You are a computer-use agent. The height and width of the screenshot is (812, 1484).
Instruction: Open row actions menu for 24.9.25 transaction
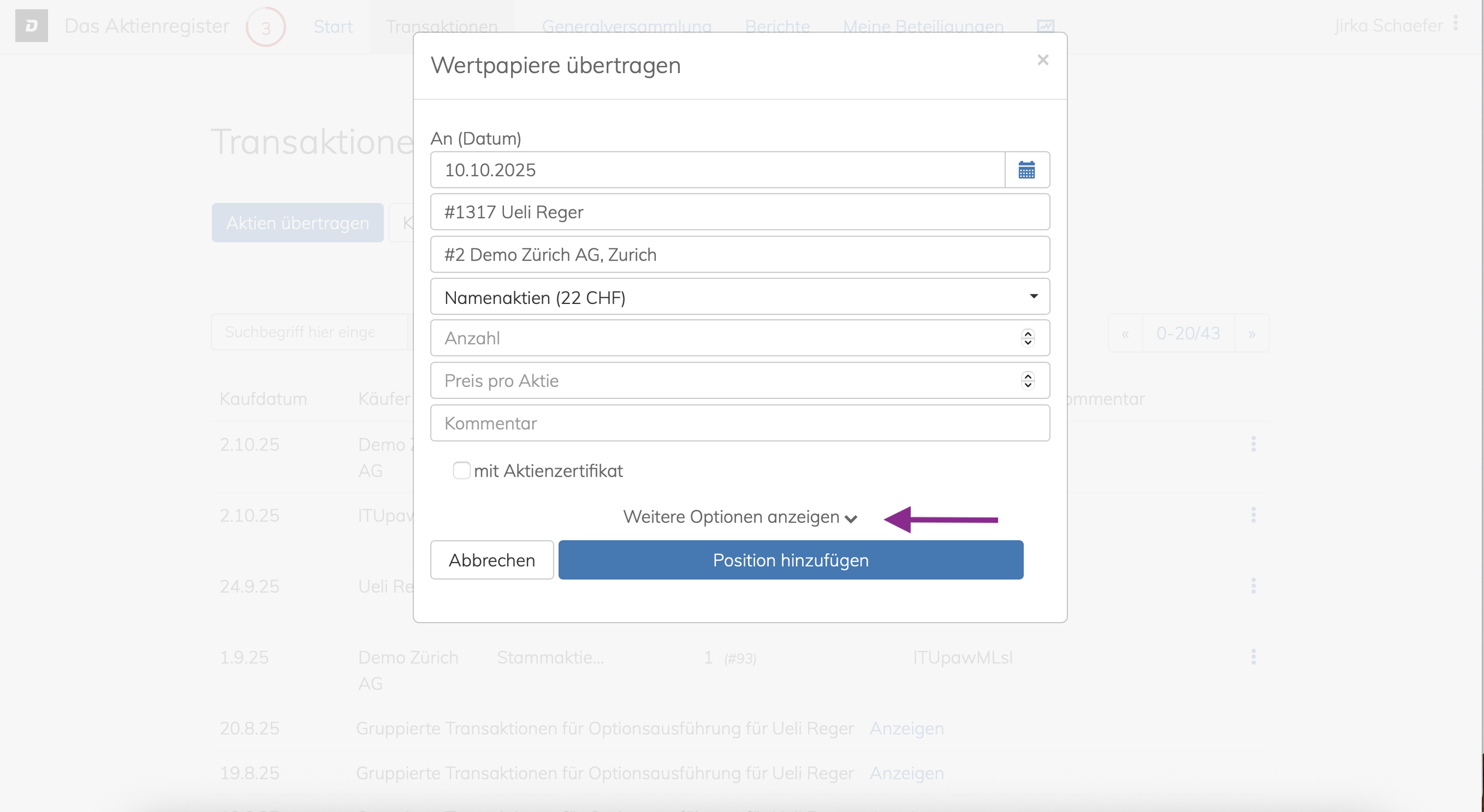point(1253,586)
